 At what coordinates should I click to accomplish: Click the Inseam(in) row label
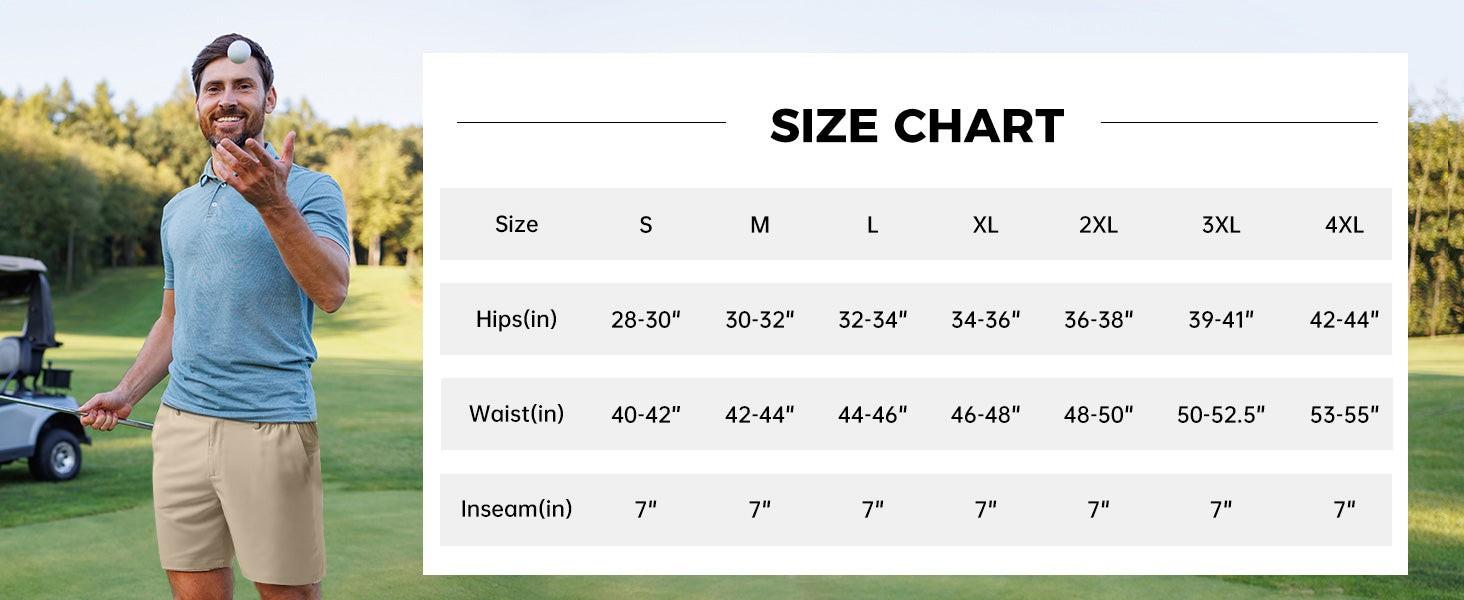[x=516, y=508]
